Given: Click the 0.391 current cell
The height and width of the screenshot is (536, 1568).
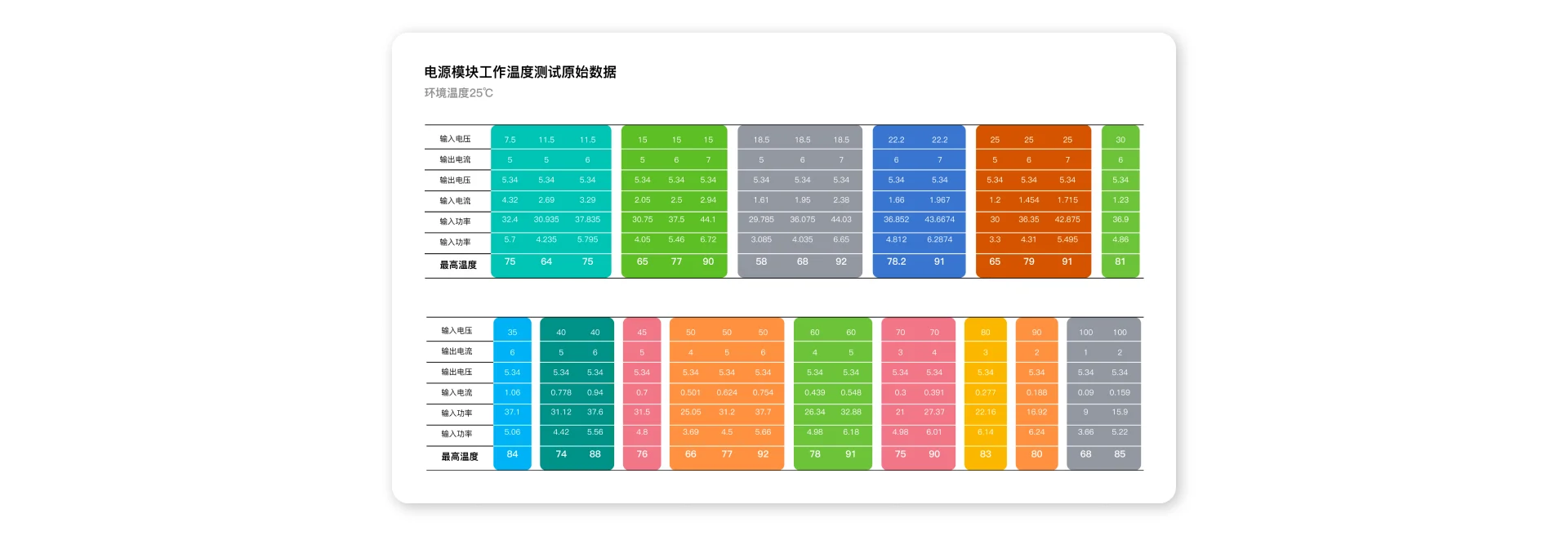Looking at the screenshot, I should click(x=934, y=393).
